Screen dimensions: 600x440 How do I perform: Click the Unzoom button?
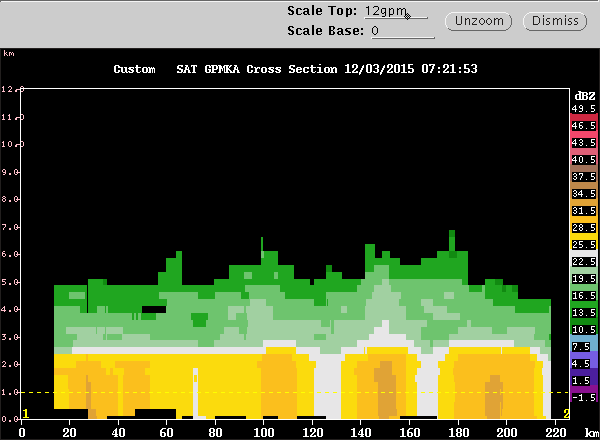[x=481, y=21]
